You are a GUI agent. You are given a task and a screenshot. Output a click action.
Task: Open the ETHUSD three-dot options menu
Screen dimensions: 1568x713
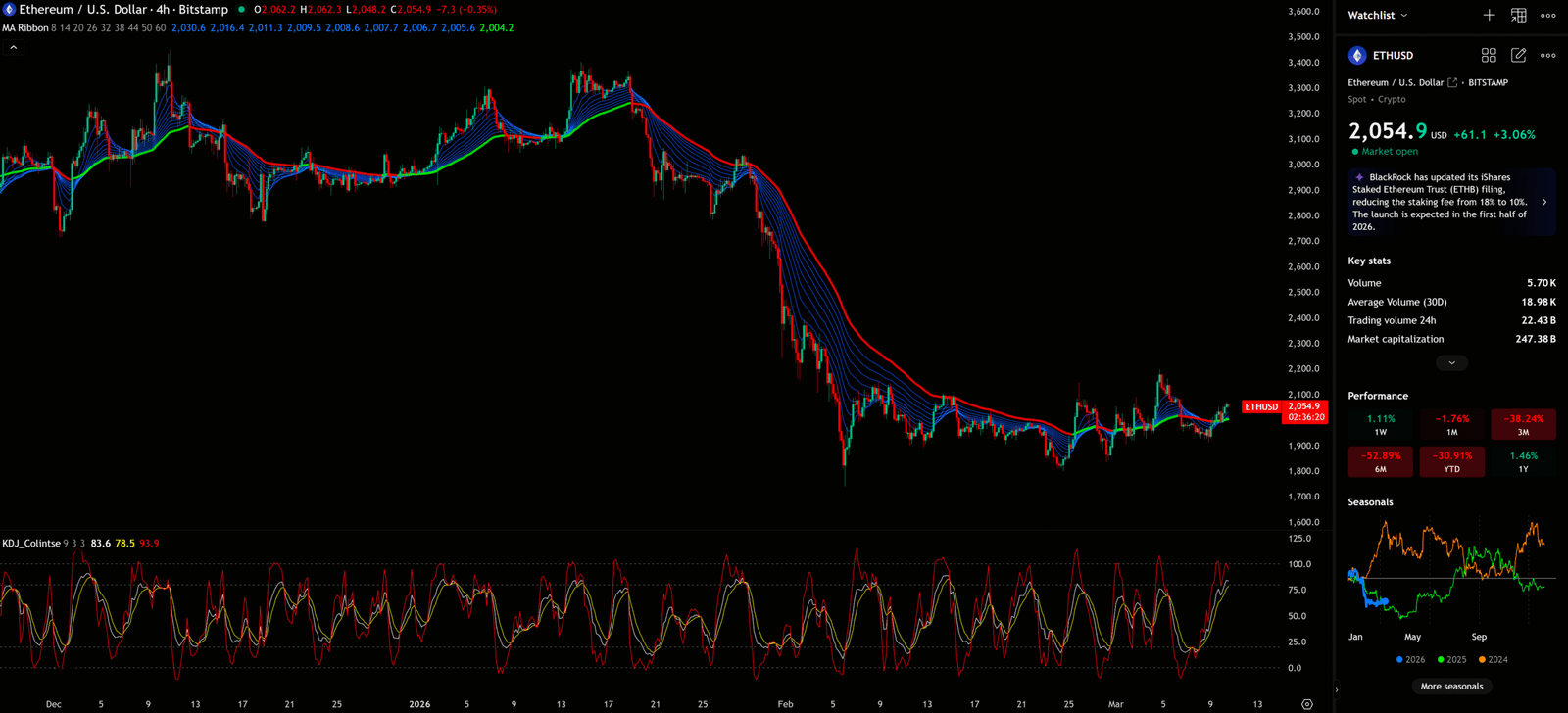[1547, 56]
